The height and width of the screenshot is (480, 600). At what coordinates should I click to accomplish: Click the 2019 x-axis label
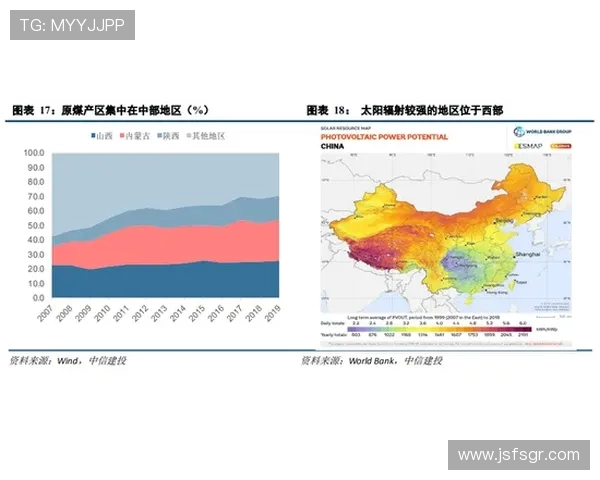pos(272,313)
